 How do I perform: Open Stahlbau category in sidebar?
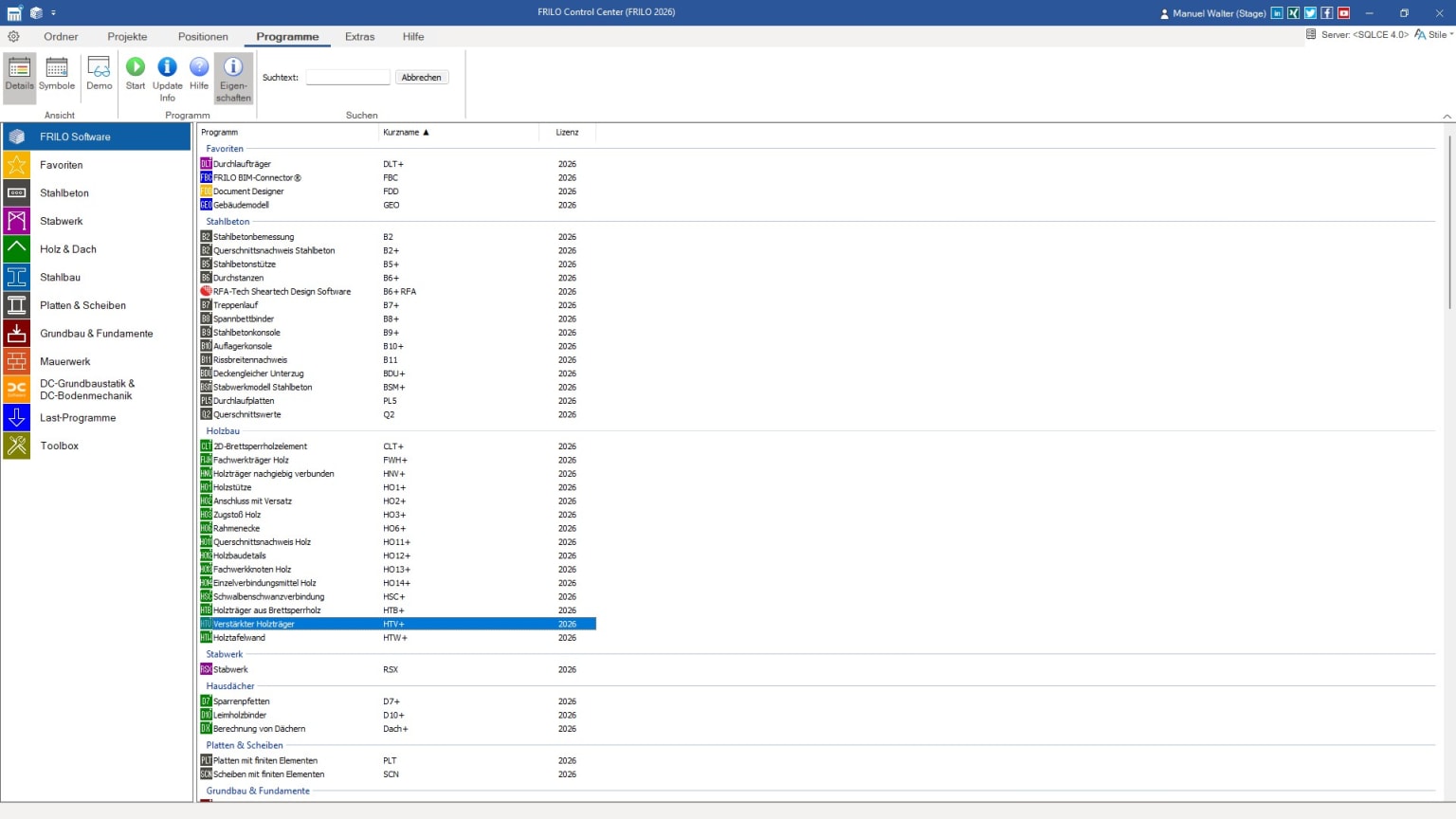click(x=97, y=277)
